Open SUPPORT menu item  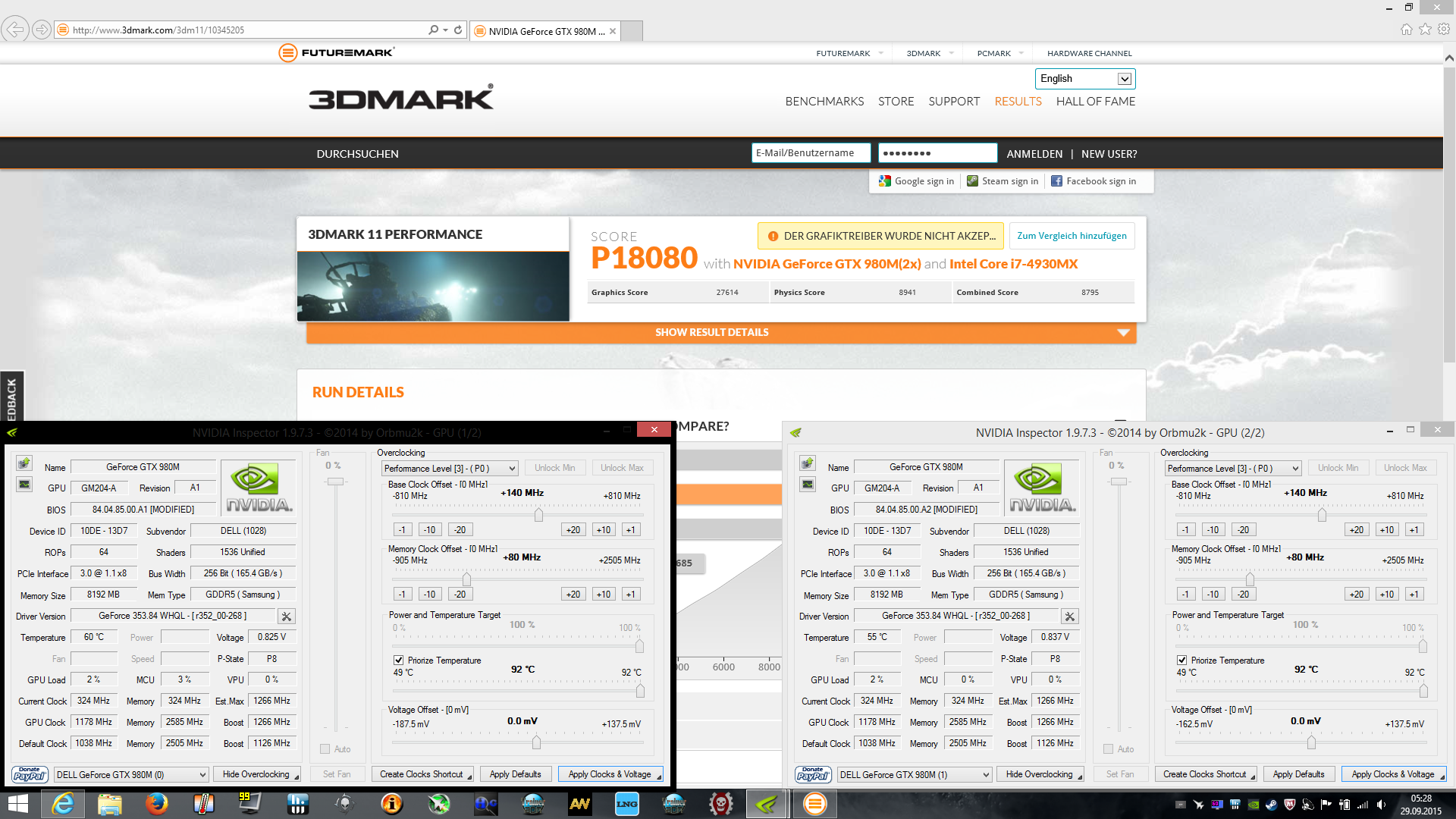pos(954,101)
